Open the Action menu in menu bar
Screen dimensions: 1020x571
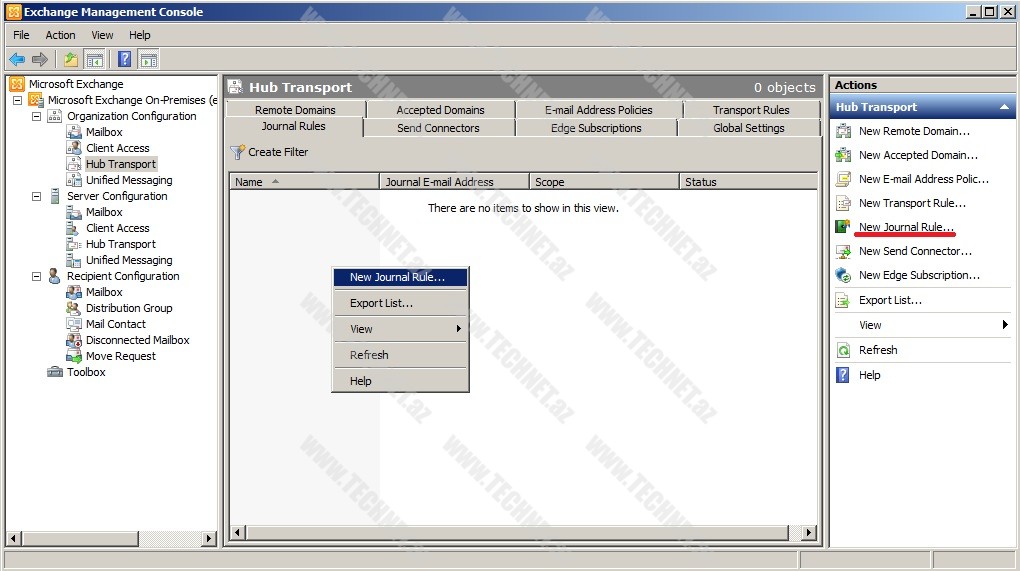pos(60,35)
